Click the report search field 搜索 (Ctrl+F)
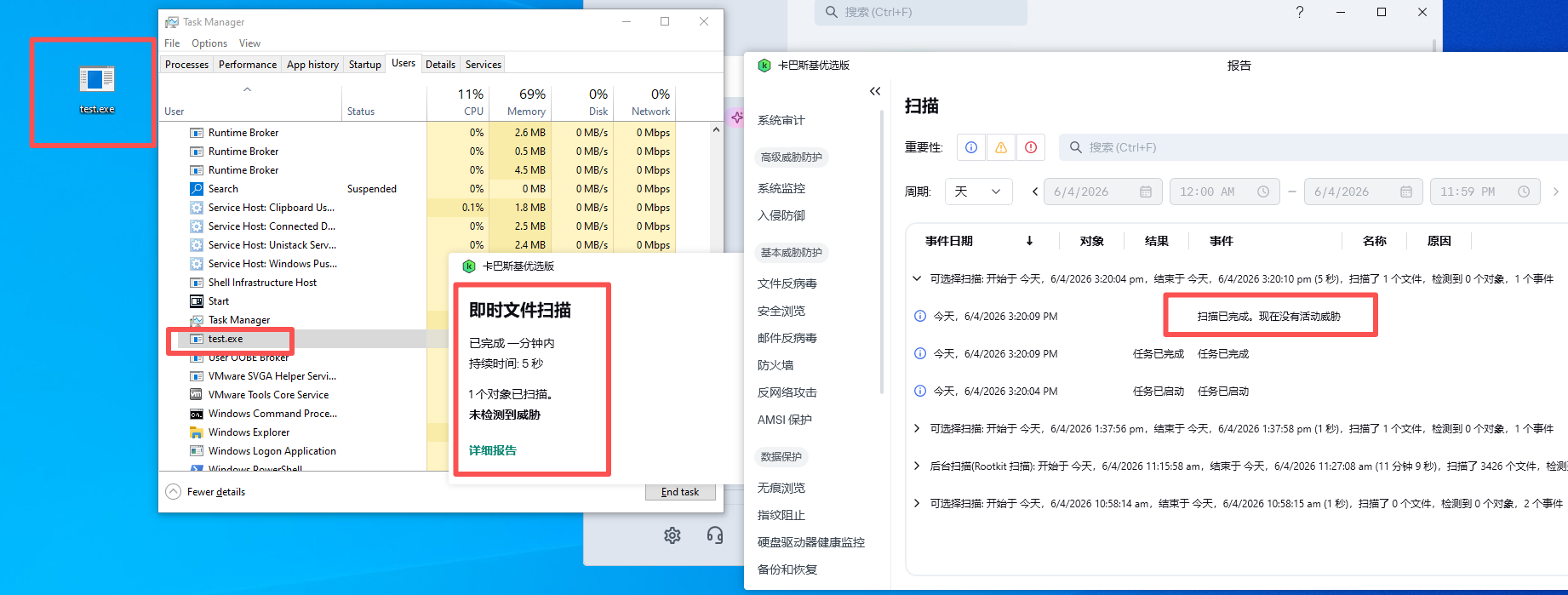This screenshot has width=1568, height=595. (1313, 147)
